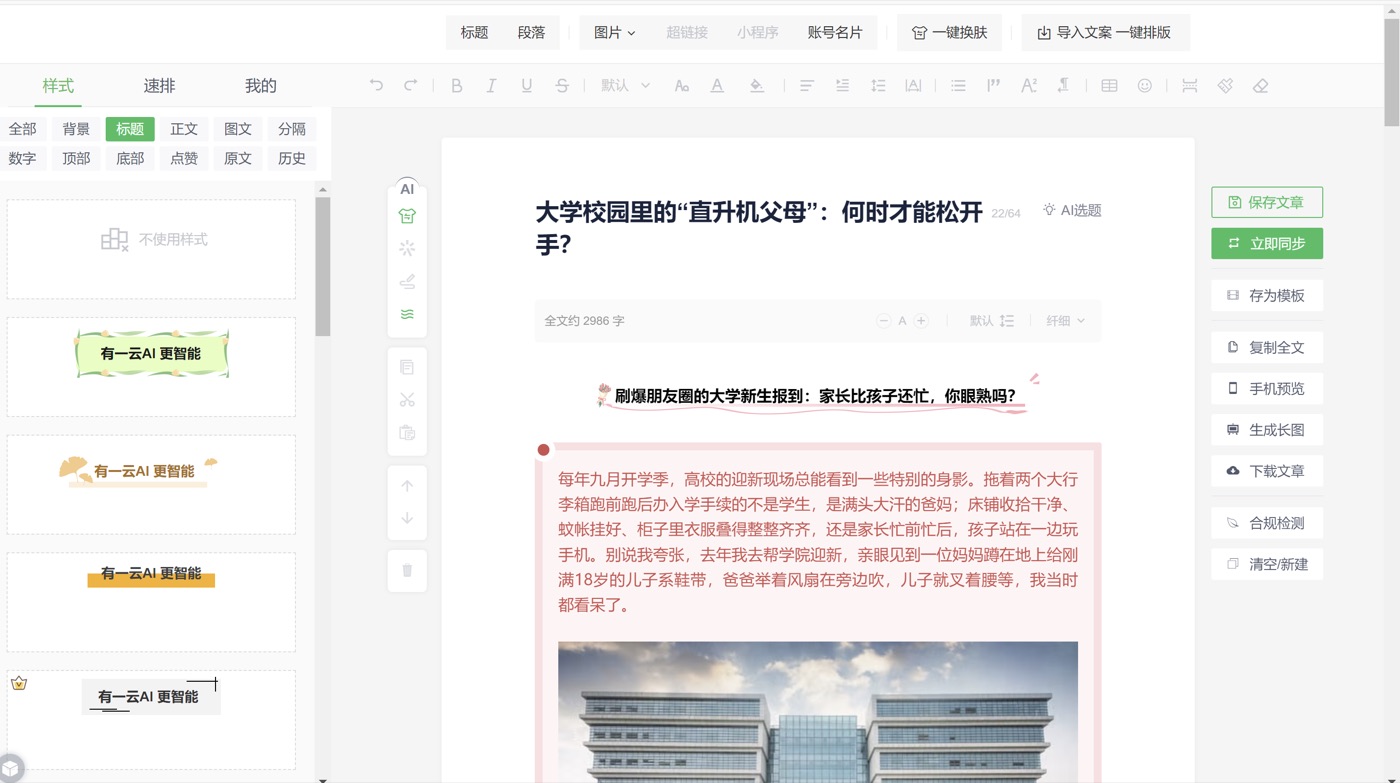Toggle the bullet list formatting

958,86
